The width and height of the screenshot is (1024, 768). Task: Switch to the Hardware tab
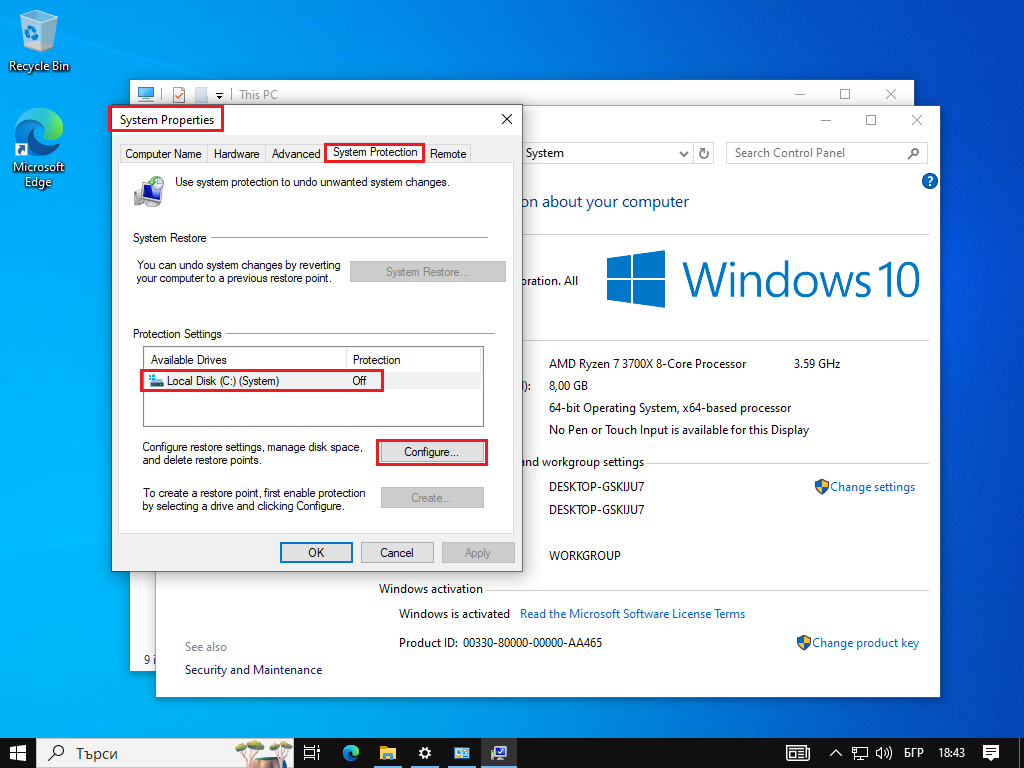pos(236,153)
